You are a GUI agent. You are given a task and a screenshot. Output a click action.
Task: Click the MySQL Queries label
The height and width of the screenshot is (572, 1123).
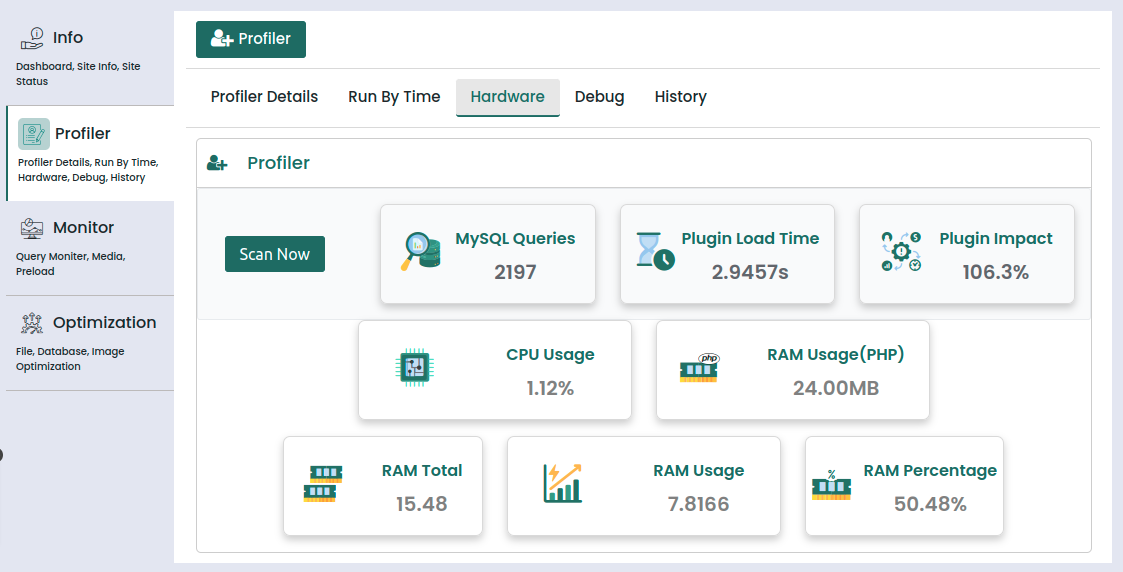tap(515, 239)
